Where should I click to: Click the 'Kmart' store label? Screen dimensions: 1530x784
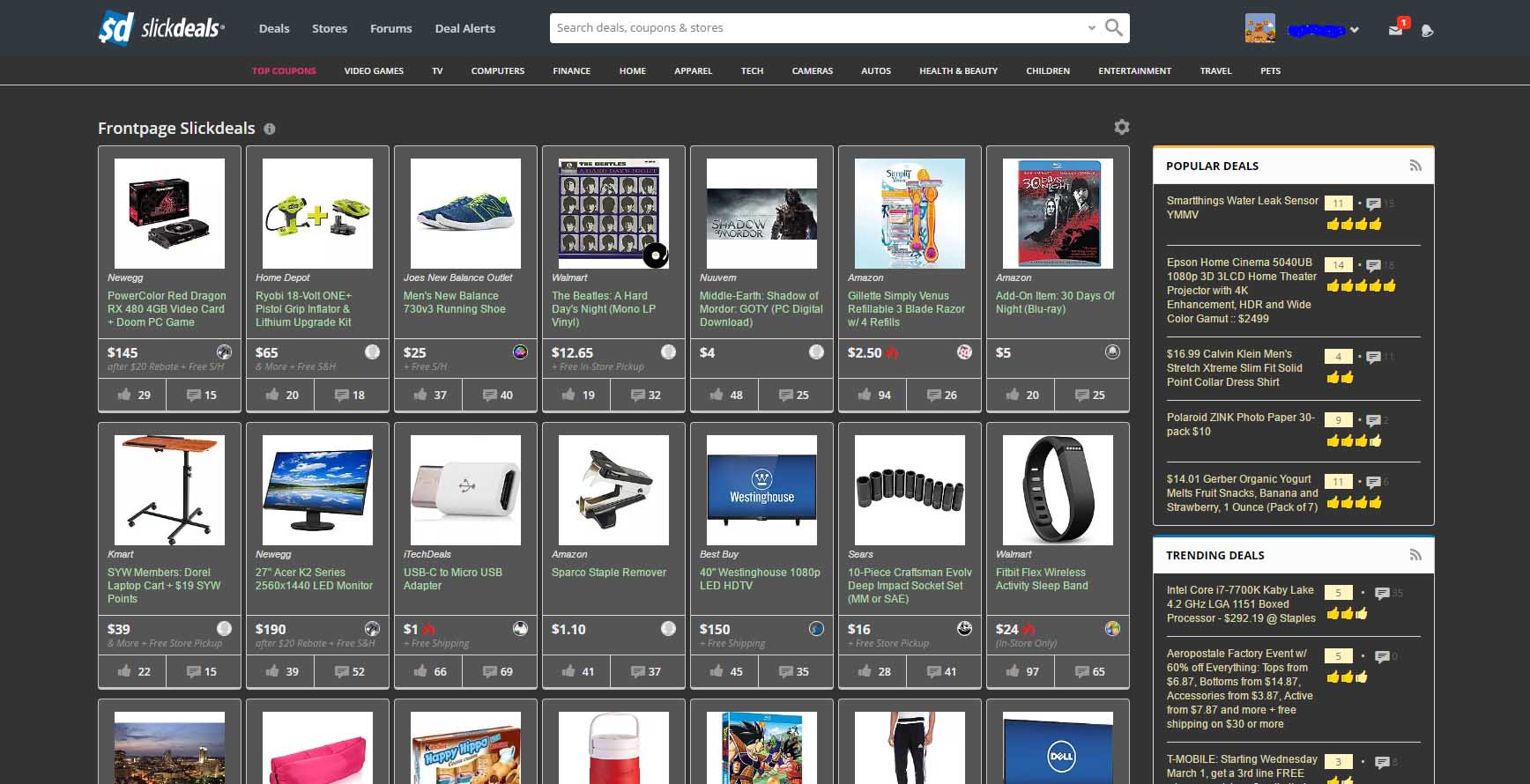[121, 554]
